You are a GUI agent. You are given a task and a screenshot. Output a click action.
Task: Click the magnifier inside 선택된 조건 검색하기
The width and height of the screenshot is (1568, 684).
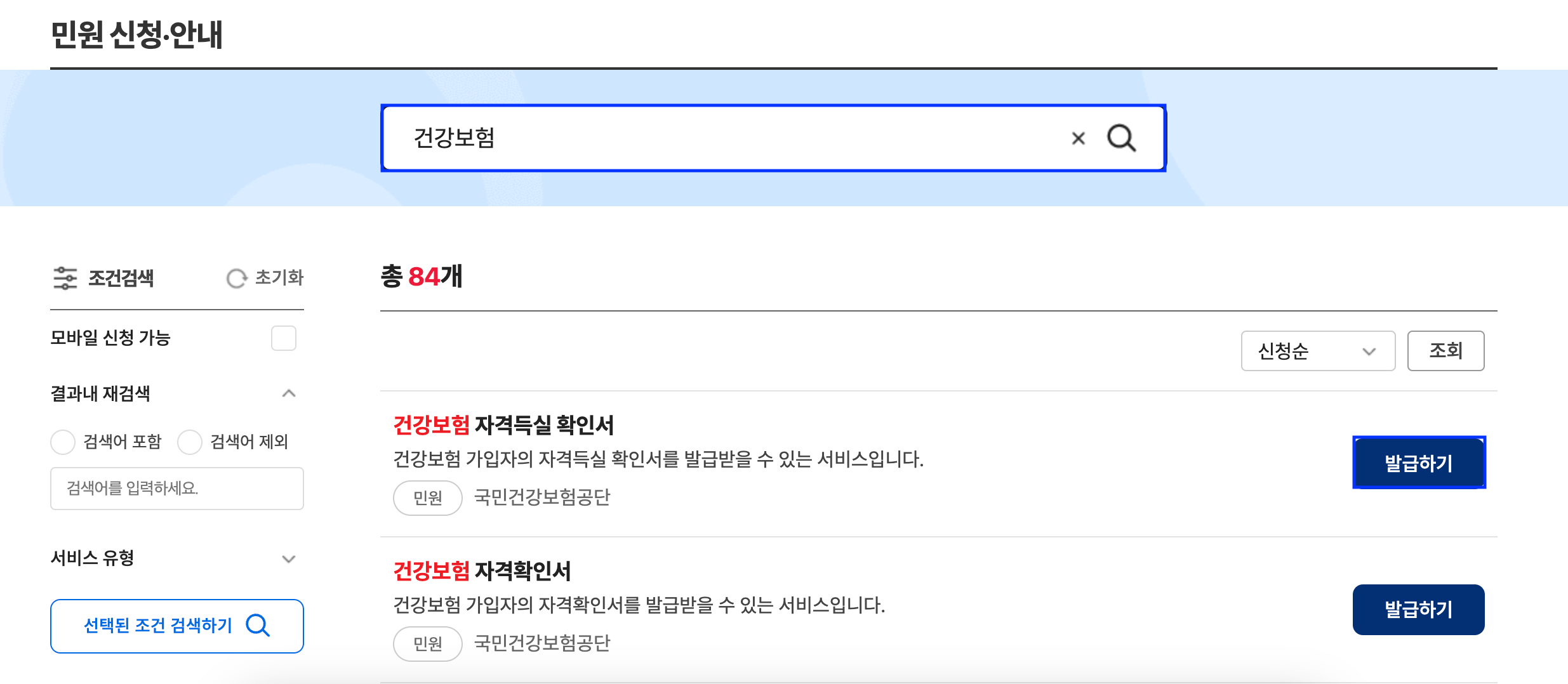(x=258, y=626)
